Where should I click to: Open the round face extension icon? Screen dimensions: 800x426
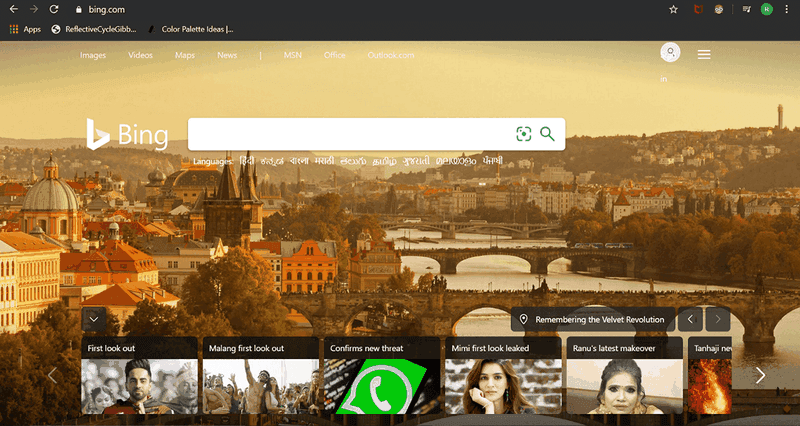coord(718,9)
